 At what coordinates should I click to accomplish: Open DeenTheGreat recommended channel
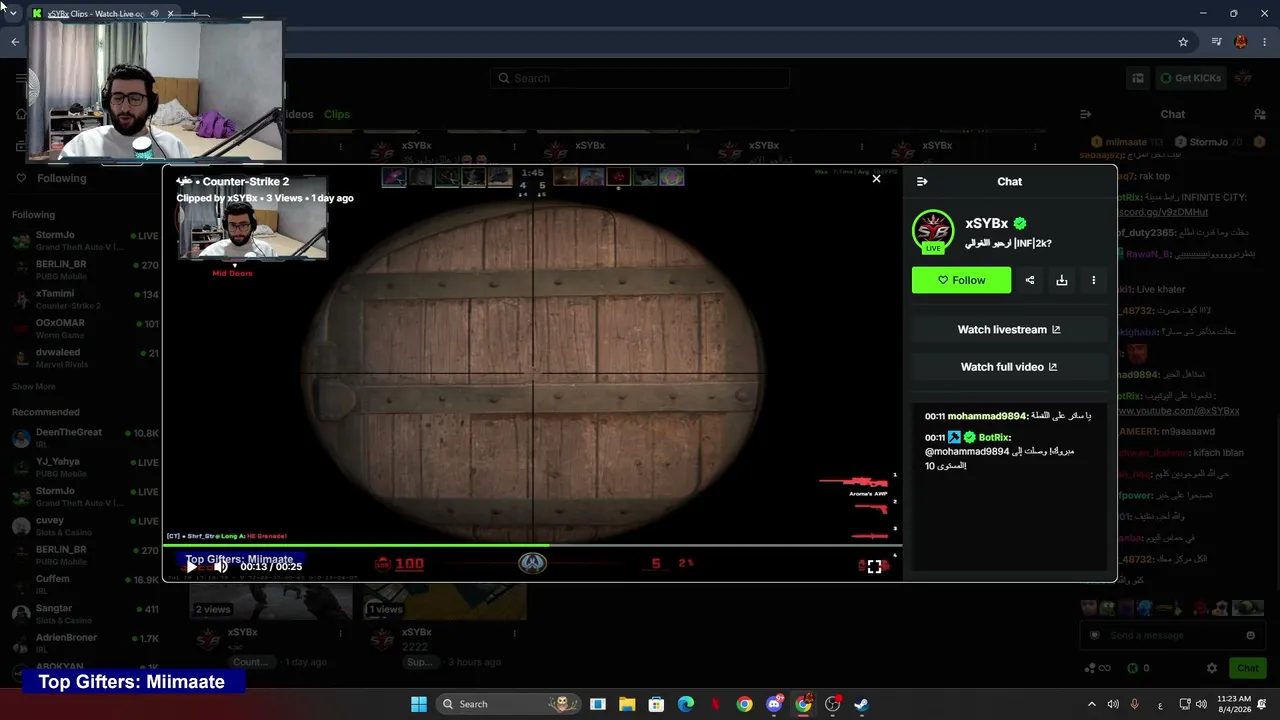pyautogui.click(x=85, y=438)
